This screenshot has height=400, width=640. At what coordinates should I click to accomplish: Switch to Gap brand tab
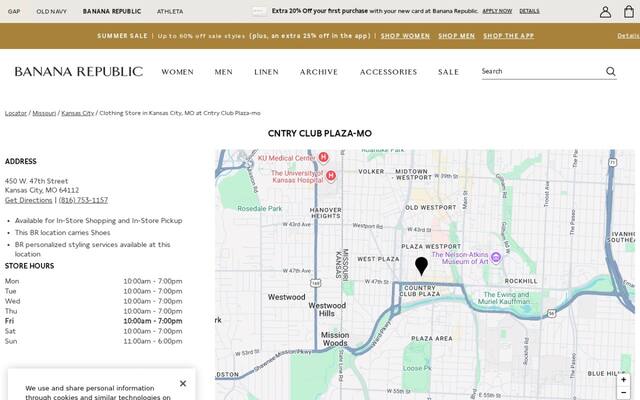[14, 11]
